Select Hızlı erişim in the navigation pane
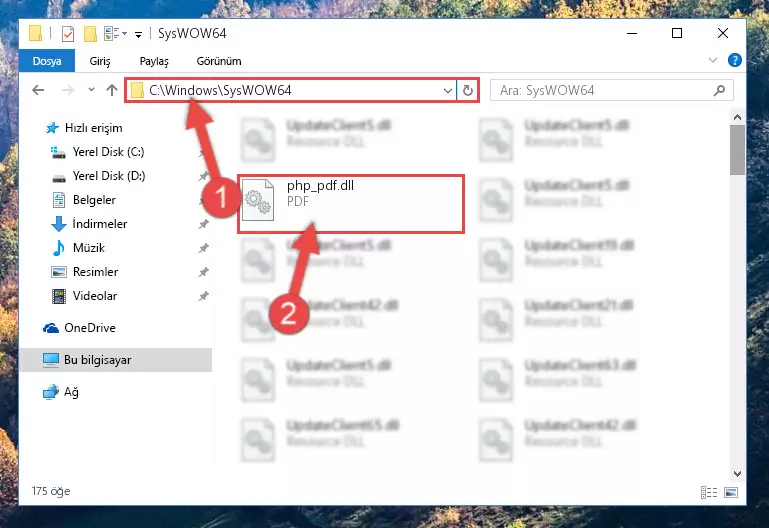The height and width of the screenshot is (528, 769). (x=93, y=128)
